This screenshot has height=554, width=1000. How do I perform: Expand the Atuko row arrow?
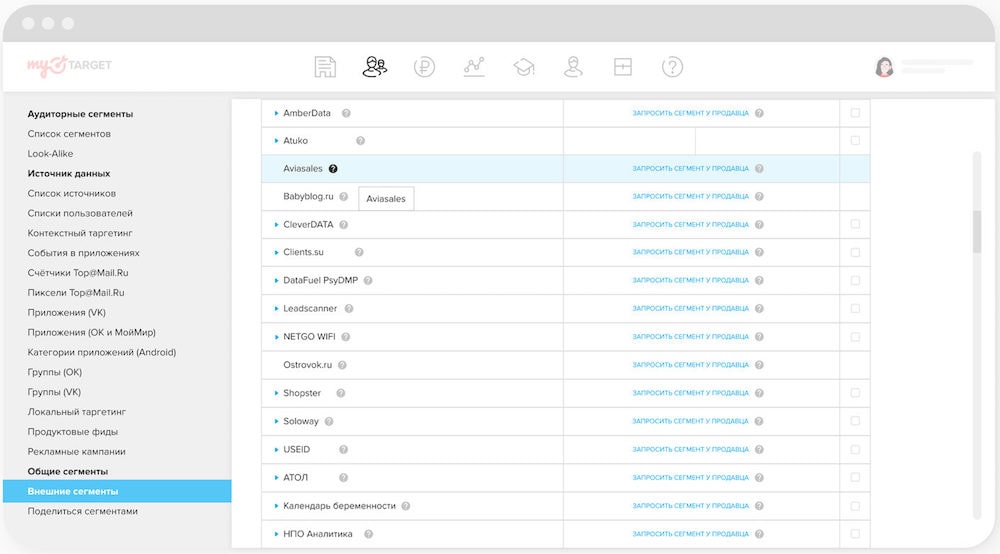point(276,141)
